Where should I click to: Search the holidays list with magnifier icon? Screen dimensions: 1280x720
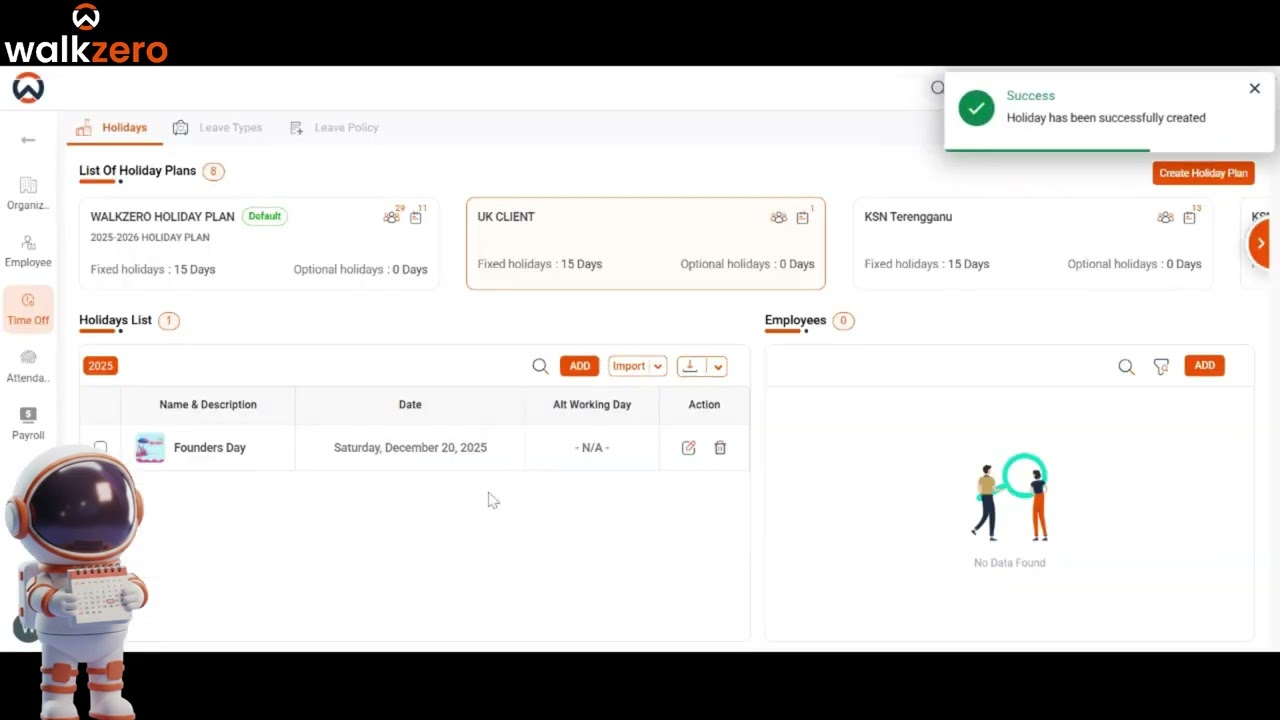coord(540,366)
